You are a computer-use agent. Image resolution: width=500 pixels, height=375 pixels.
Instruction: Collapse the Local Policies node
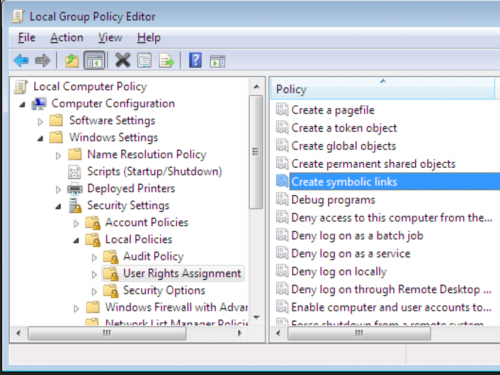pos(76,241)
